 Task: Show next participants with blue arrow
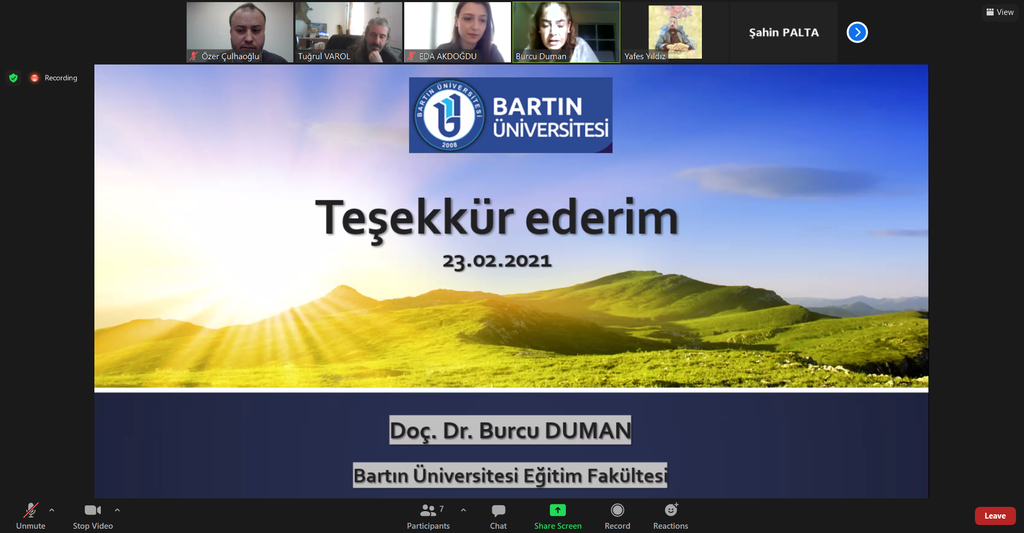pyautogui.click(x=857, y=32)
